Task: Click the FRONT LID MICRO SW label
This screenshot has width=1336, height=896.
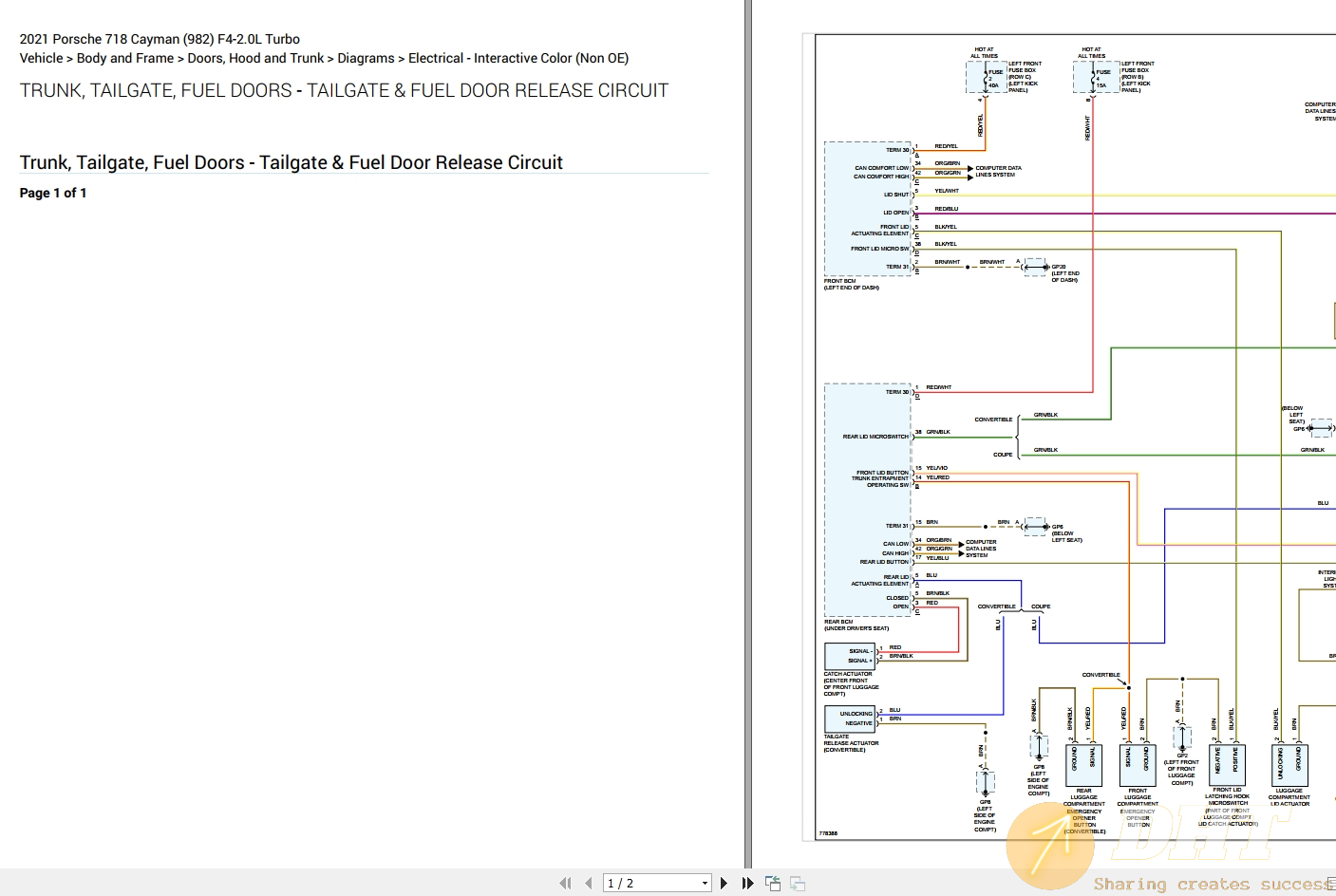Action: (880, 249)
